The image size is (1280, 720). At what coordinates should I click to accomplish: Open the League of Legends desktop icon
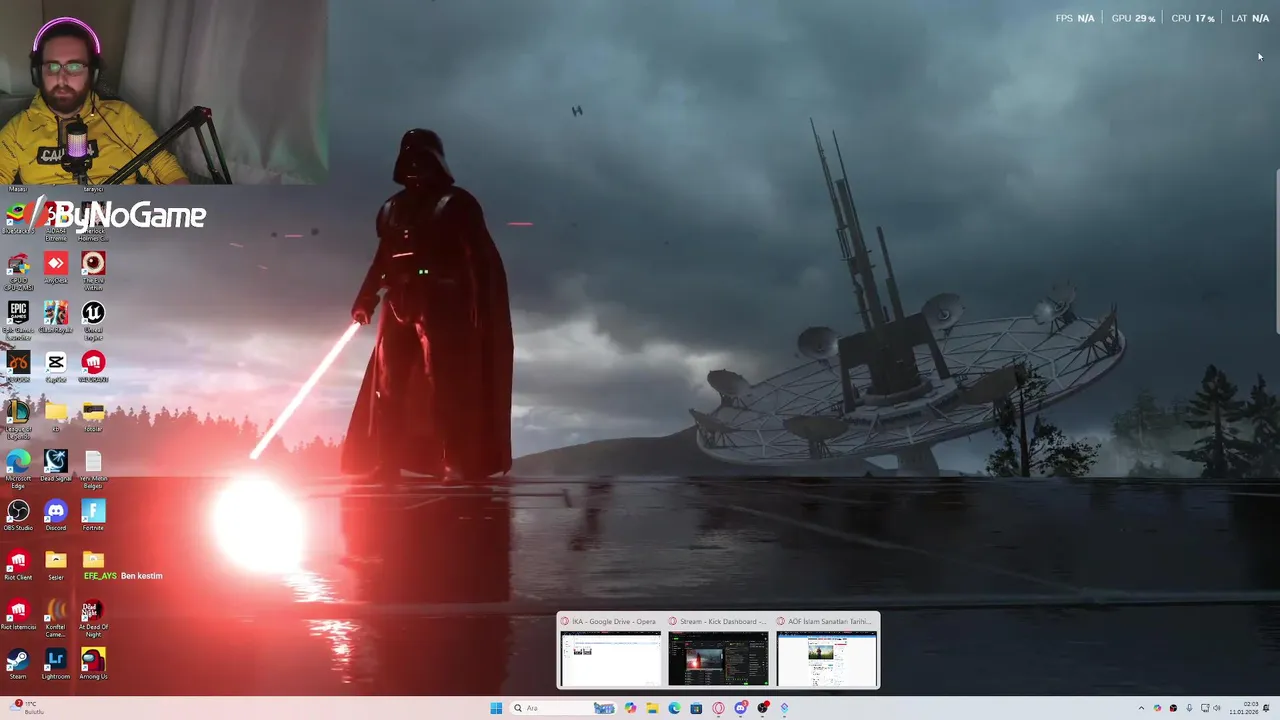(18, 418)
